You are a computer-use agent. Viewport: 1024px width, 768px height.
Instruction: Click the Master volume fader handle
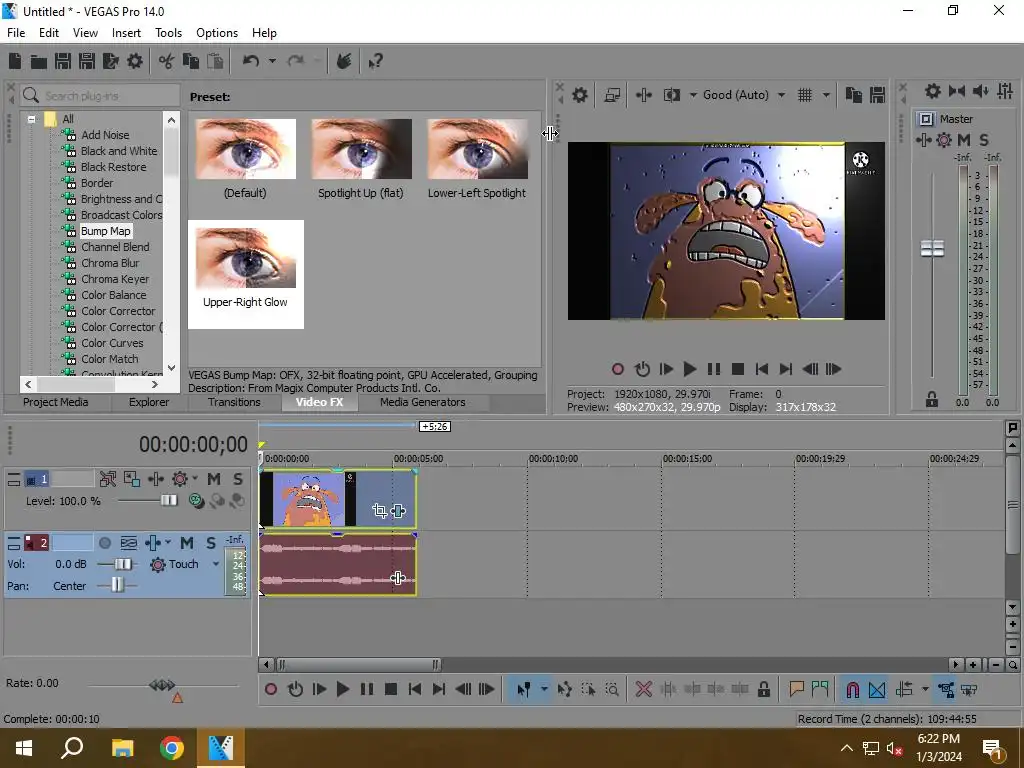932,248
